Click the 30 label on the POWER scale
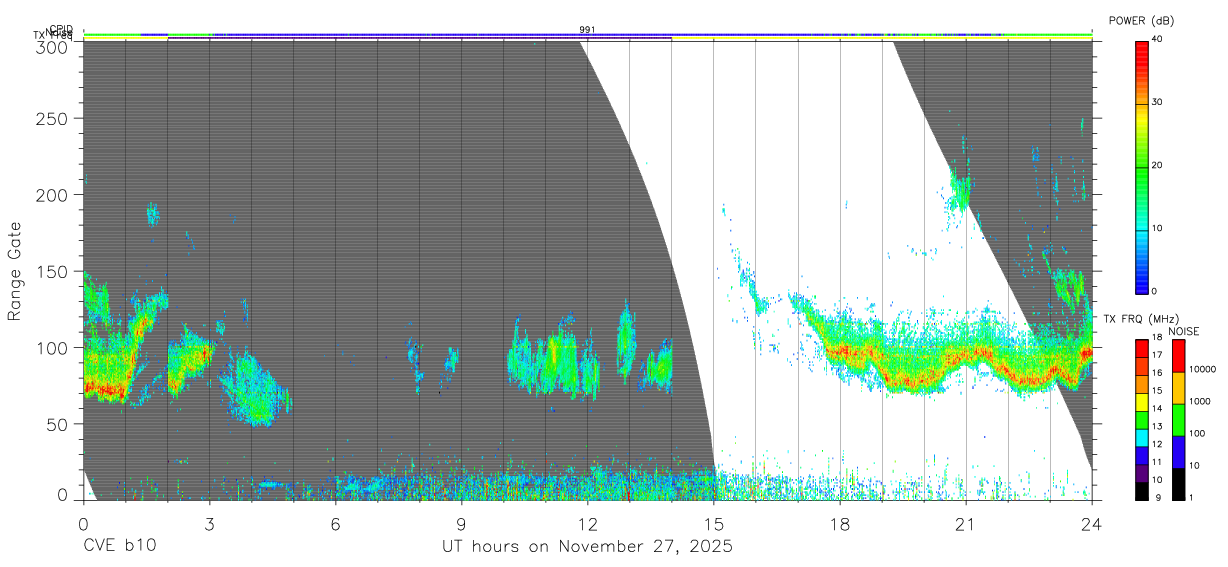The height and width of the screenshot is (567, 1228). click(1158, 102)
